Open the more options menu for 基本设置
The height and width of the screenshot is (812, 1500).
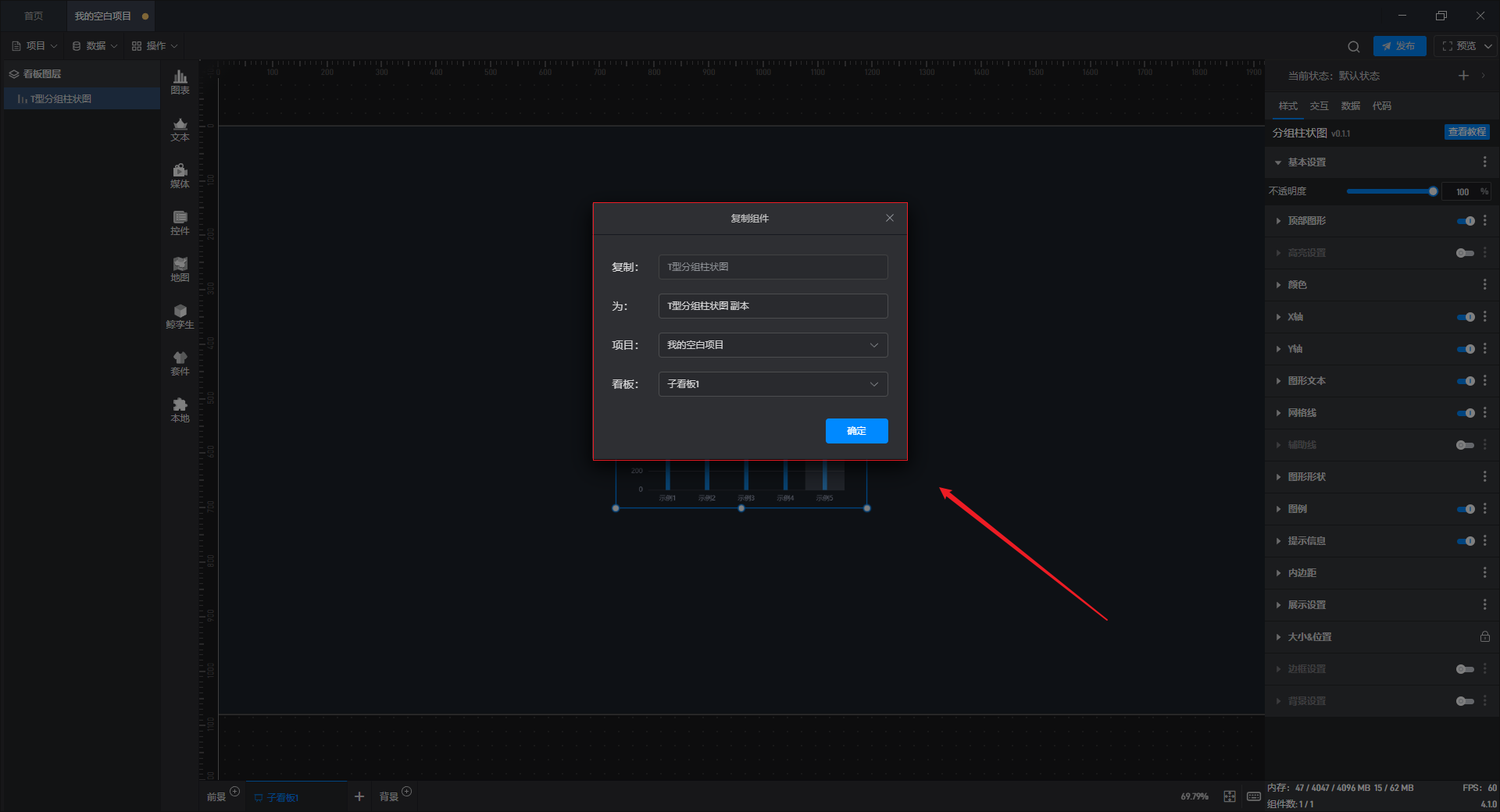[1484, 162]
